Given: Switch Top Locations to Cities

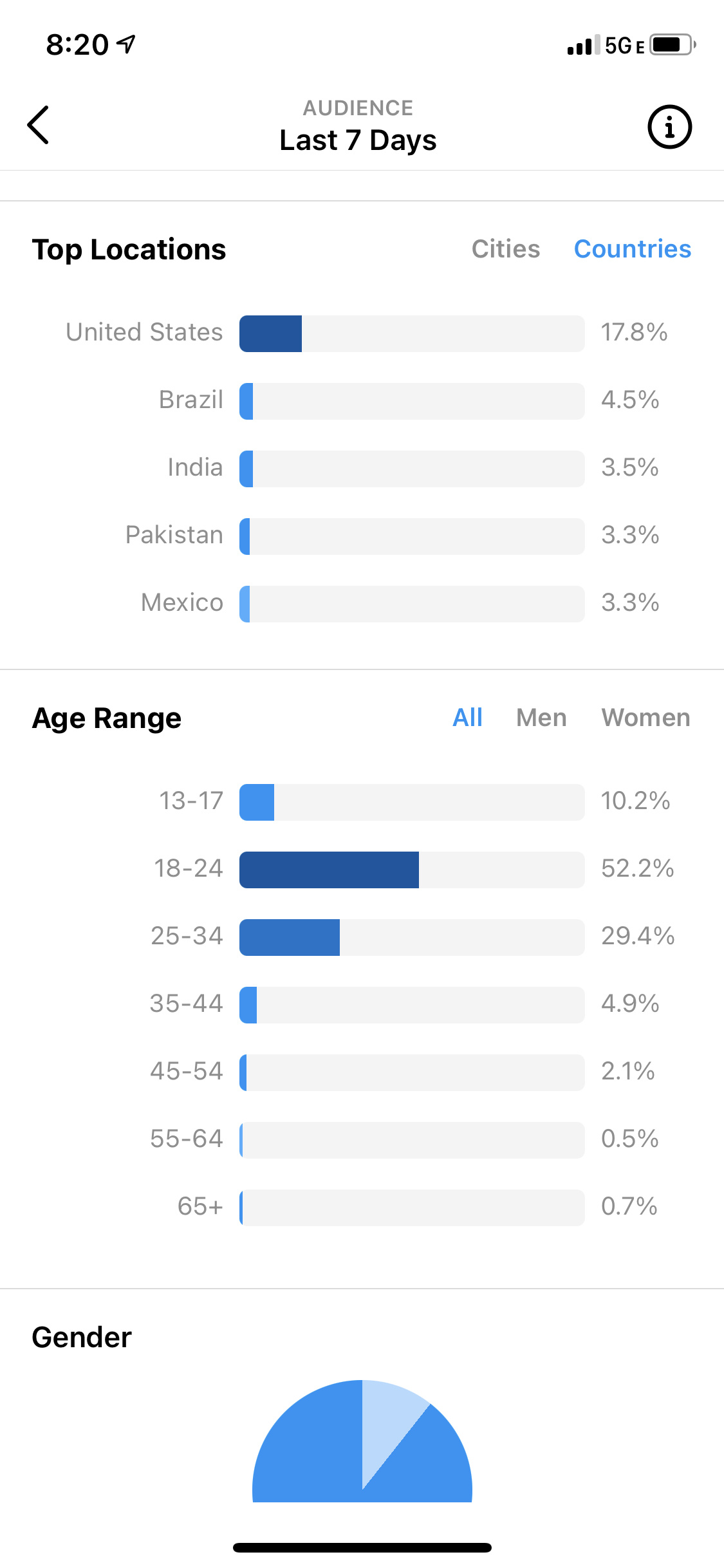Looking at the screenshot, I should coord(506,249).
